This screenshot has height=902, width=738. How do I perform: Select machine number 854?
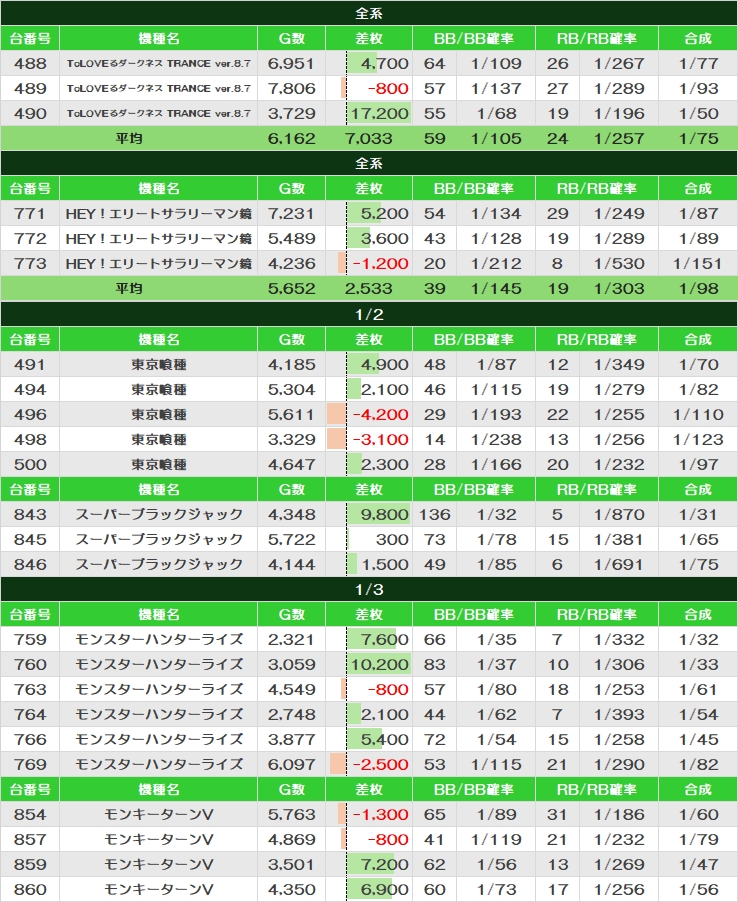coord(30,815)
